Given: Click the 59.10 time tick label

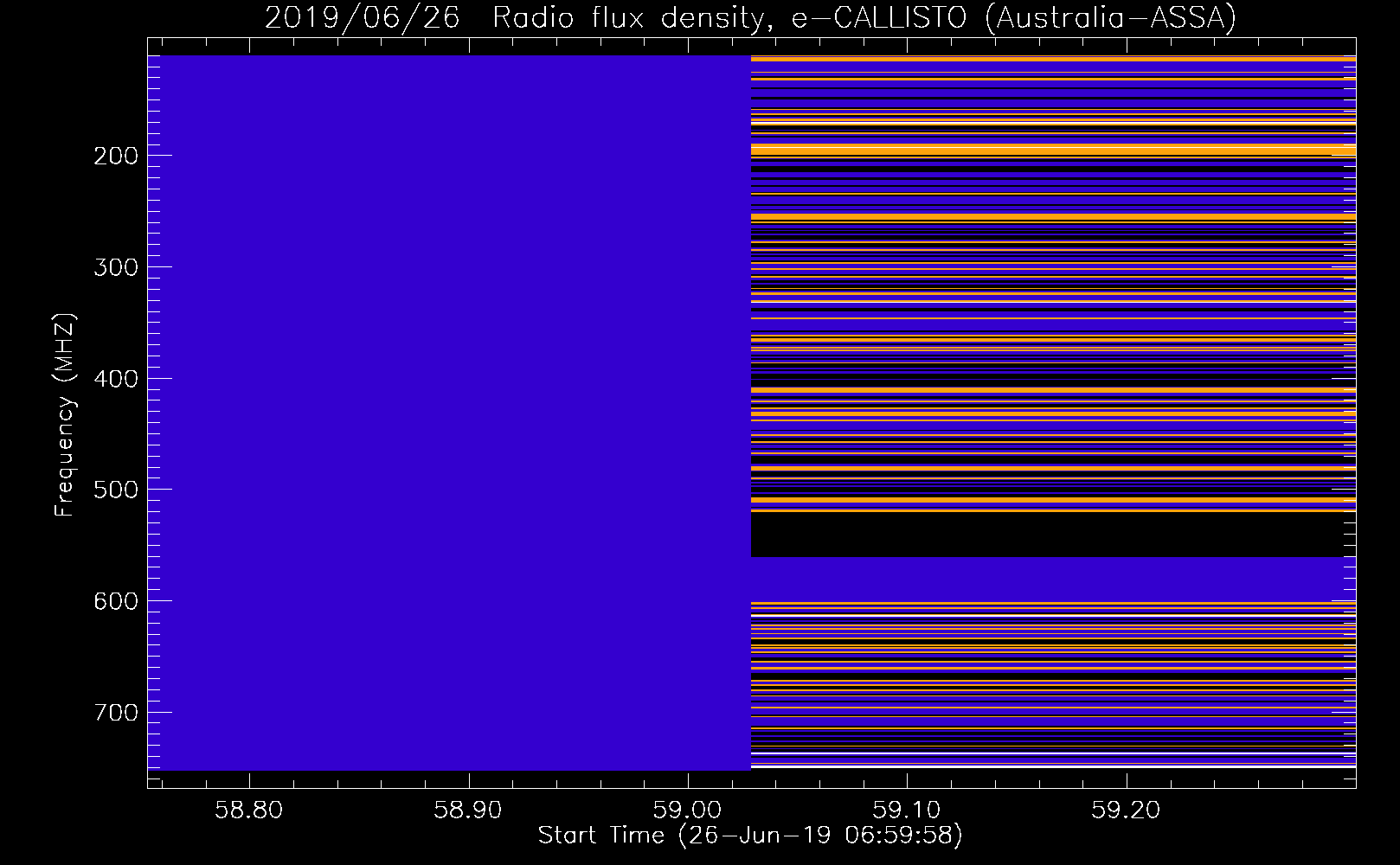Looking at the screenshot, I should pos(907,811).
